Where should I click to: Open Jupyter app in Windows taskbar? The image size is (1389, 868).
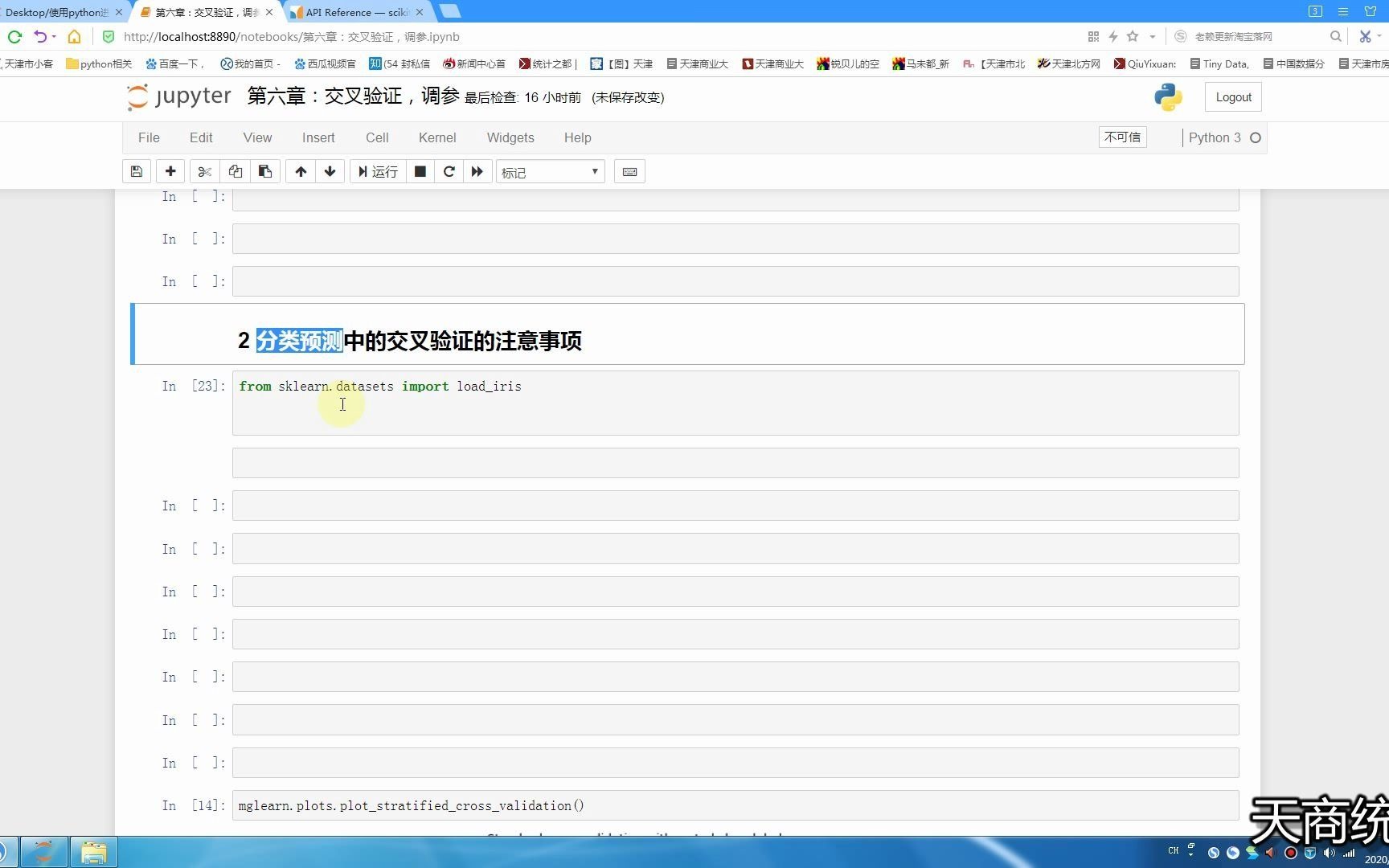[x=43, y=852]
